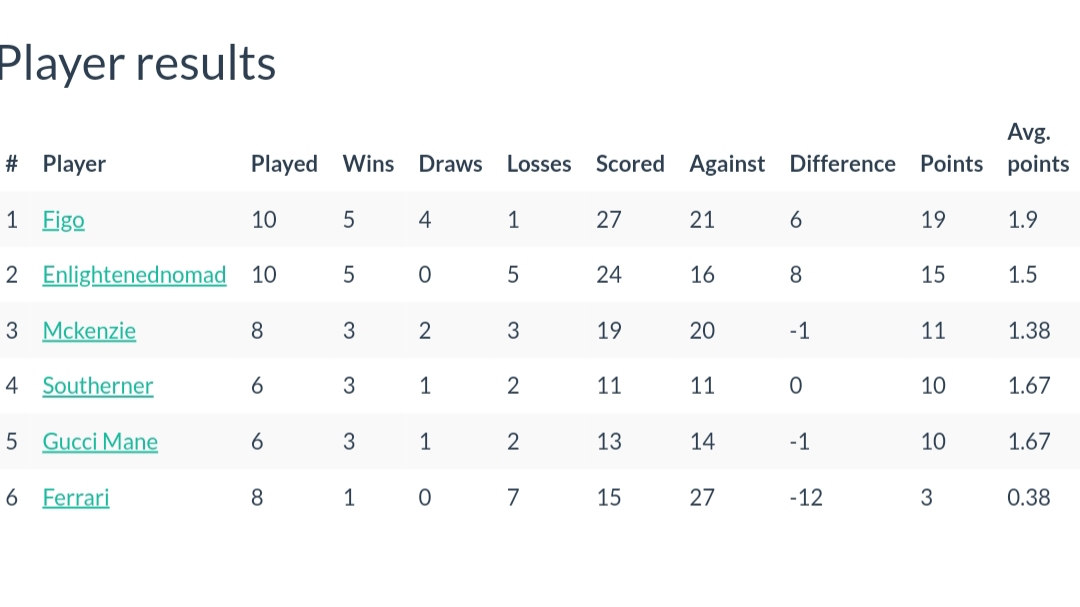Click Figo's 19 points value
Screen dimensions: 1080x607
933,220
